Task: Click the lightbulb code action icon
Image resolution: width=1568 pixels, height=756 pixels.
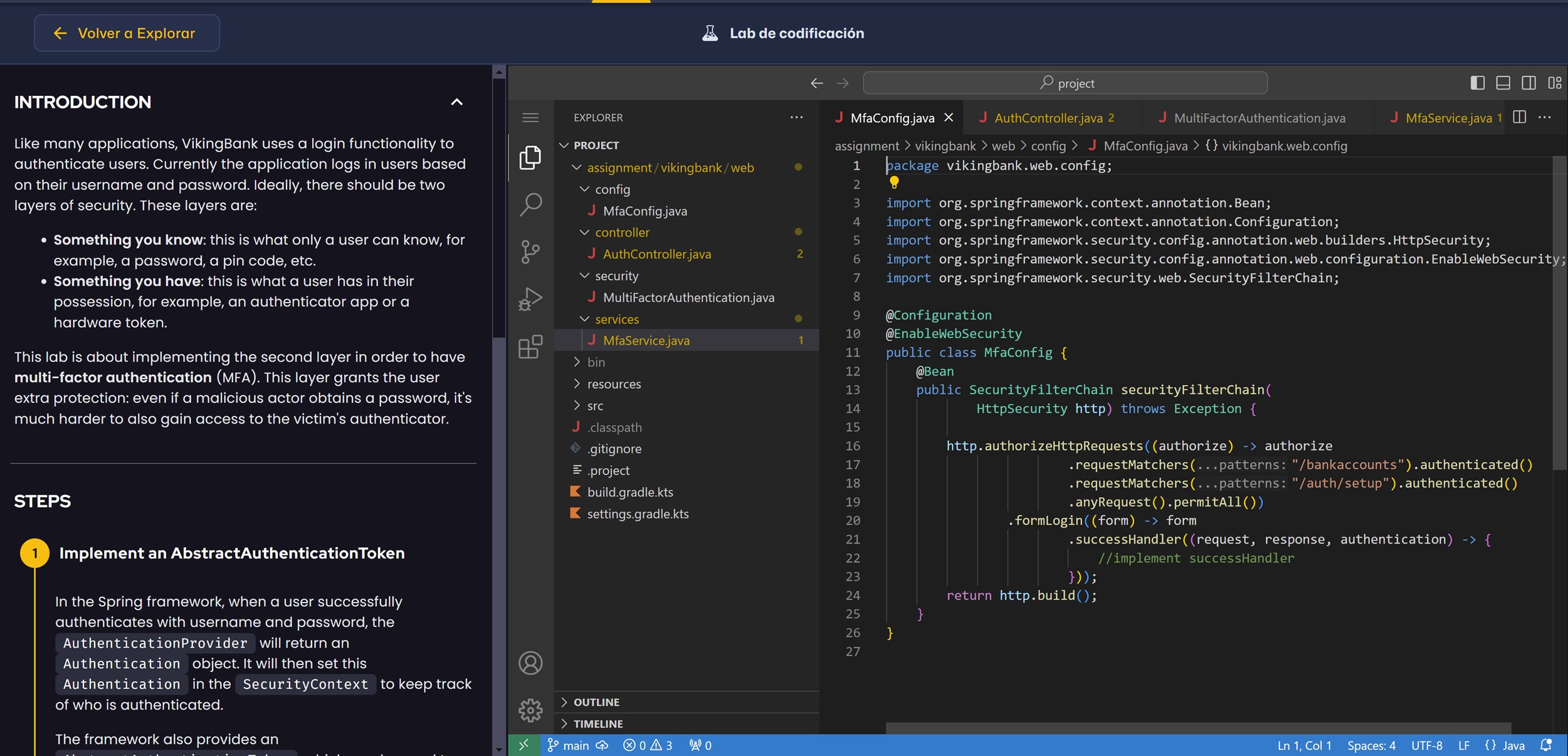Action: pyautogui.click(x=894, y=182)
